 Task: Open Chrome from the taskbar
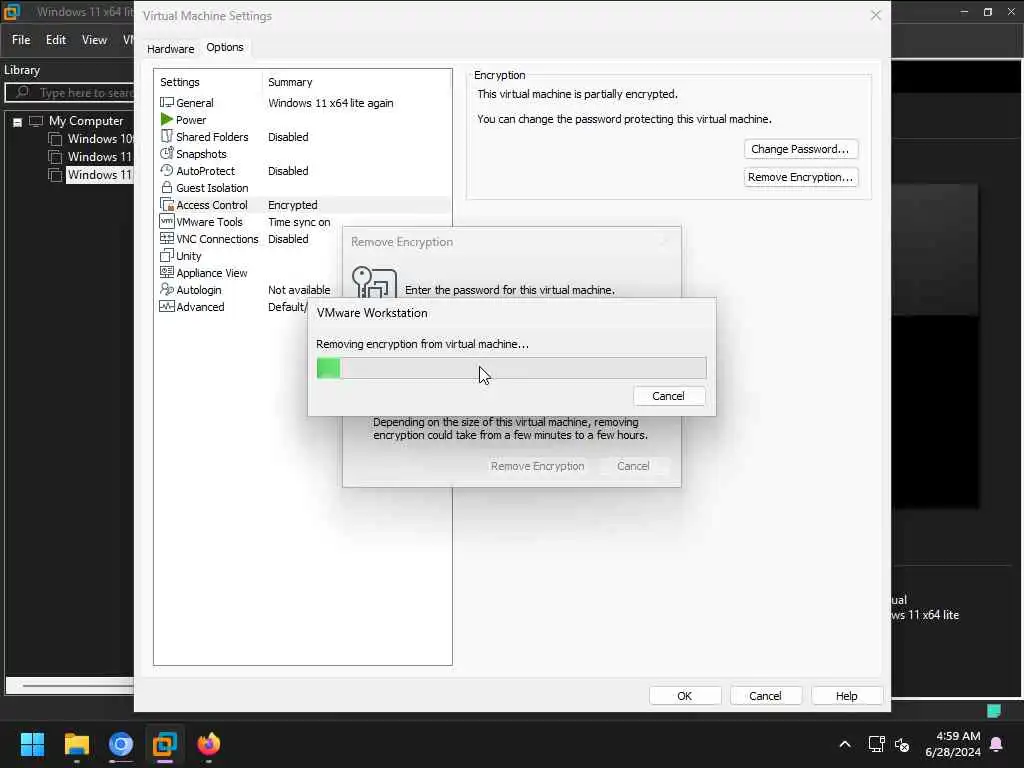(x=121, y=744)
